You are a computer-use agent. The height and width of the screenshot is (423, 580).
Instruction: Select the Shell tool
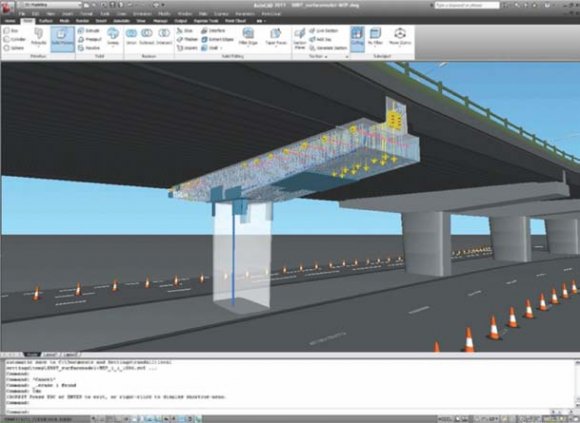[x=210, y=48]
